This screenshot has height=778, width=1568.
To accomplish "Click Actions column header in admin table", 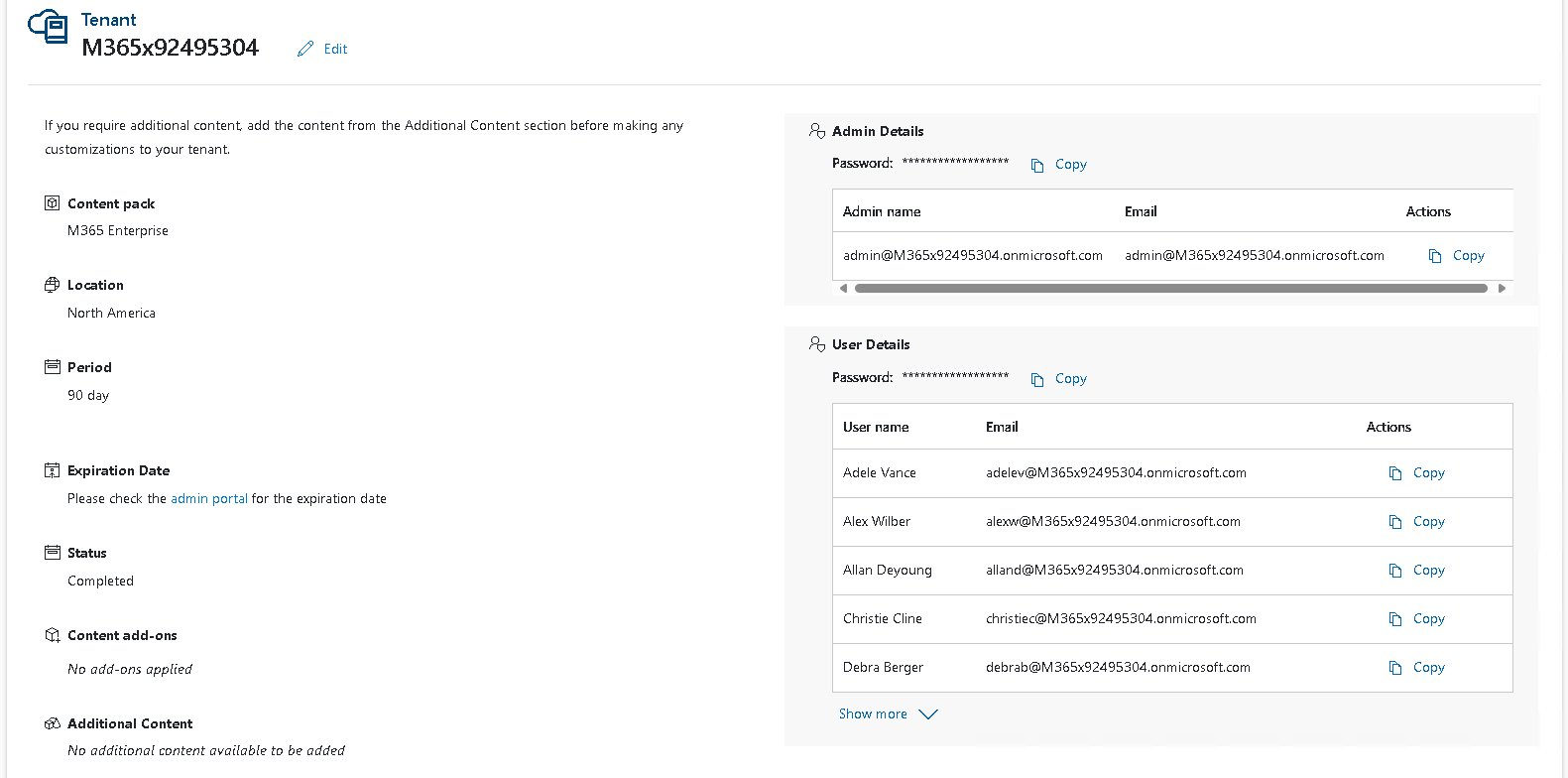I will pyautogui.click(x=1428, y=211).
